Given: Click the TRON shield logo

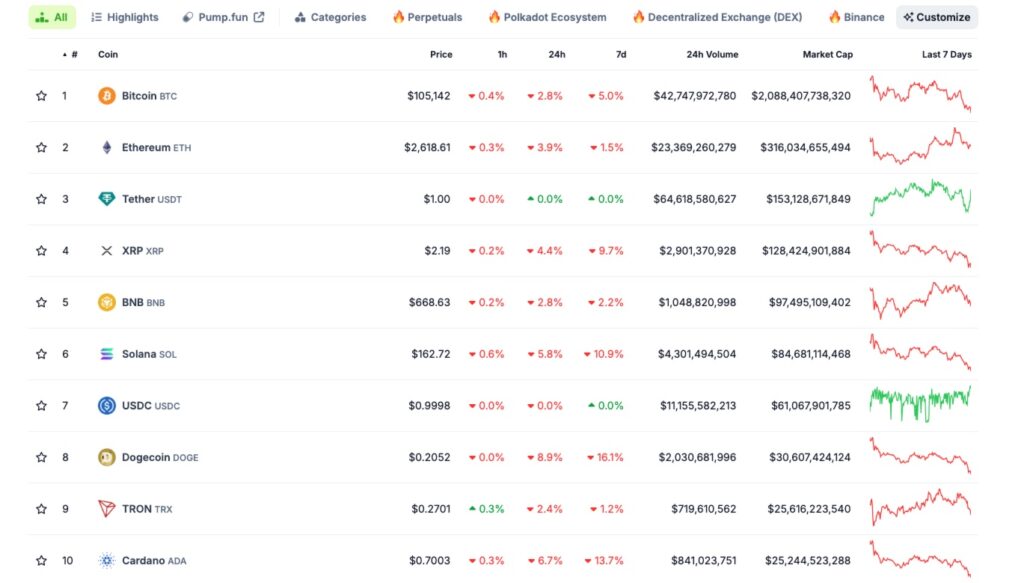Looking at the screenshot, I should (x=107, y=509).
